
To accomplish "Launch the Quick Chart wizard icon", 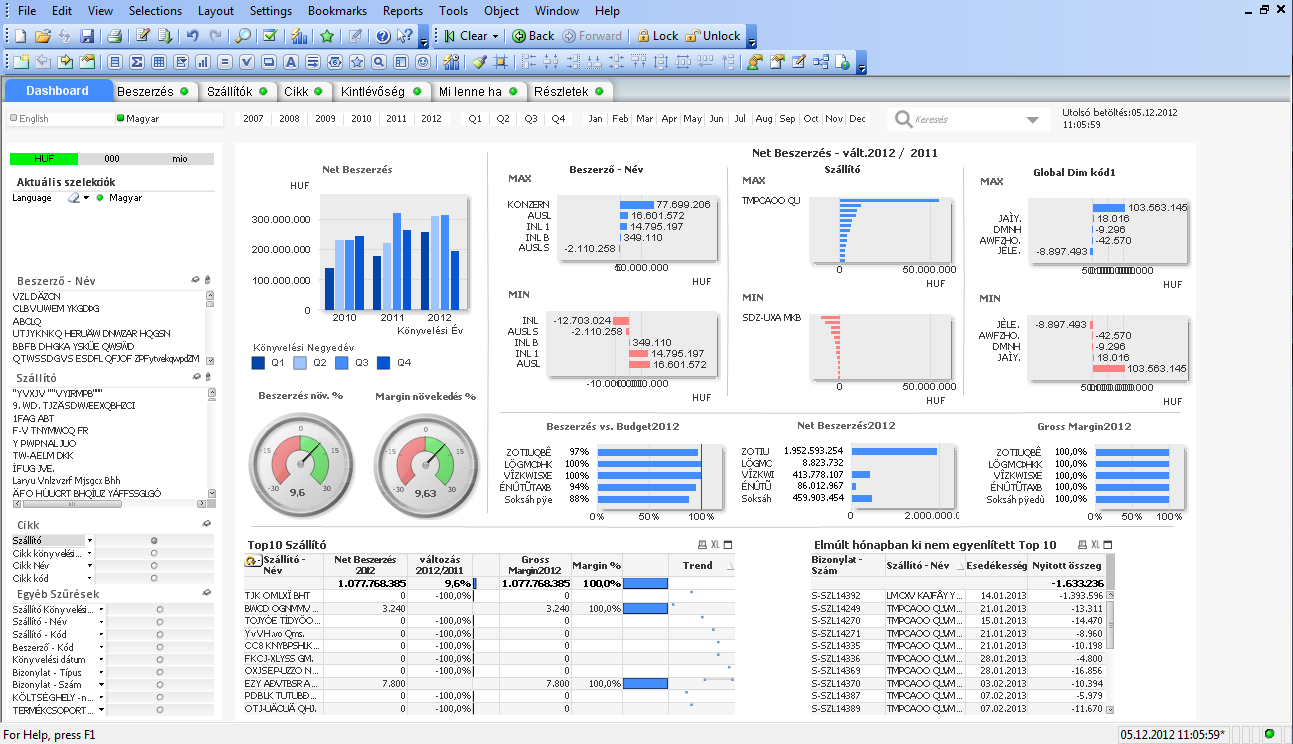I will (299, 36).
